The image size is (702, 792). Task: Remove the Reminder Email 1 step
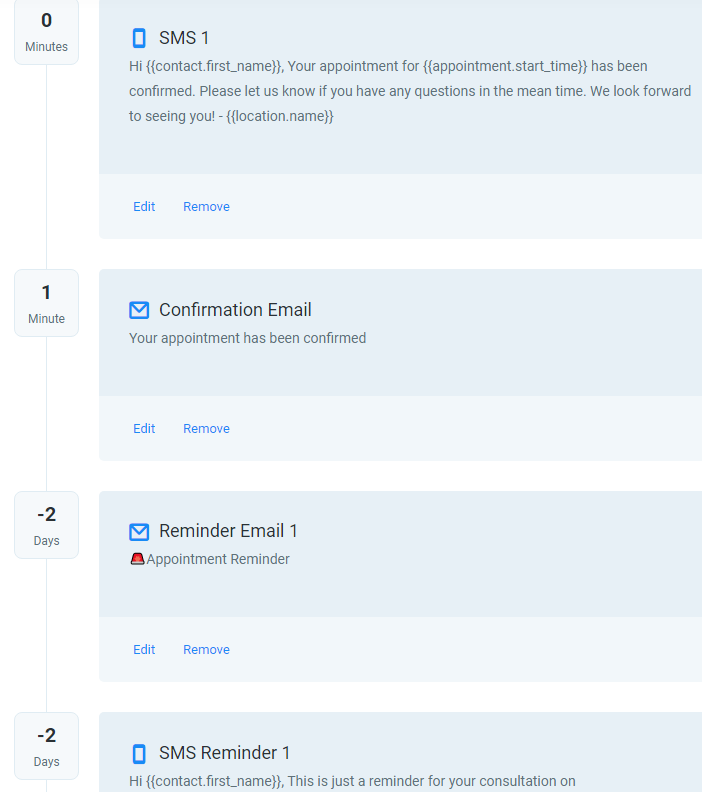tap(206, 650)
